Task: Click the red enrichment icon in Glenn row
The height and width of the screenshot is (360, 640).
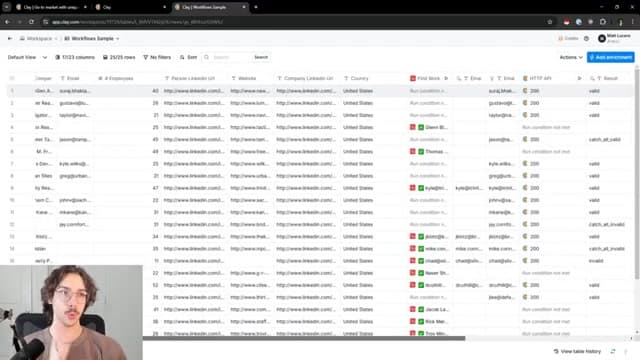Action: (x=413, y=127)
